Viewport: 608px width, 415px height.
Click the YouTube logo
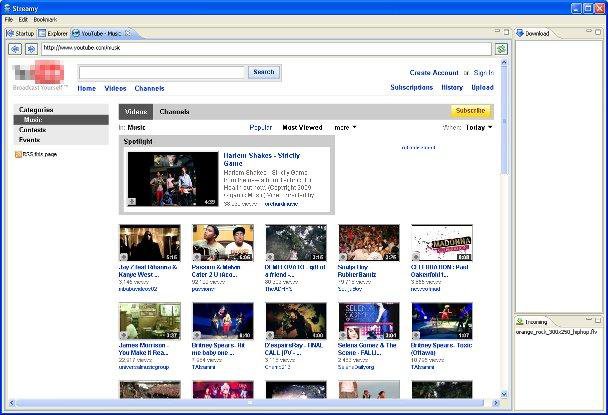(39, 73)
